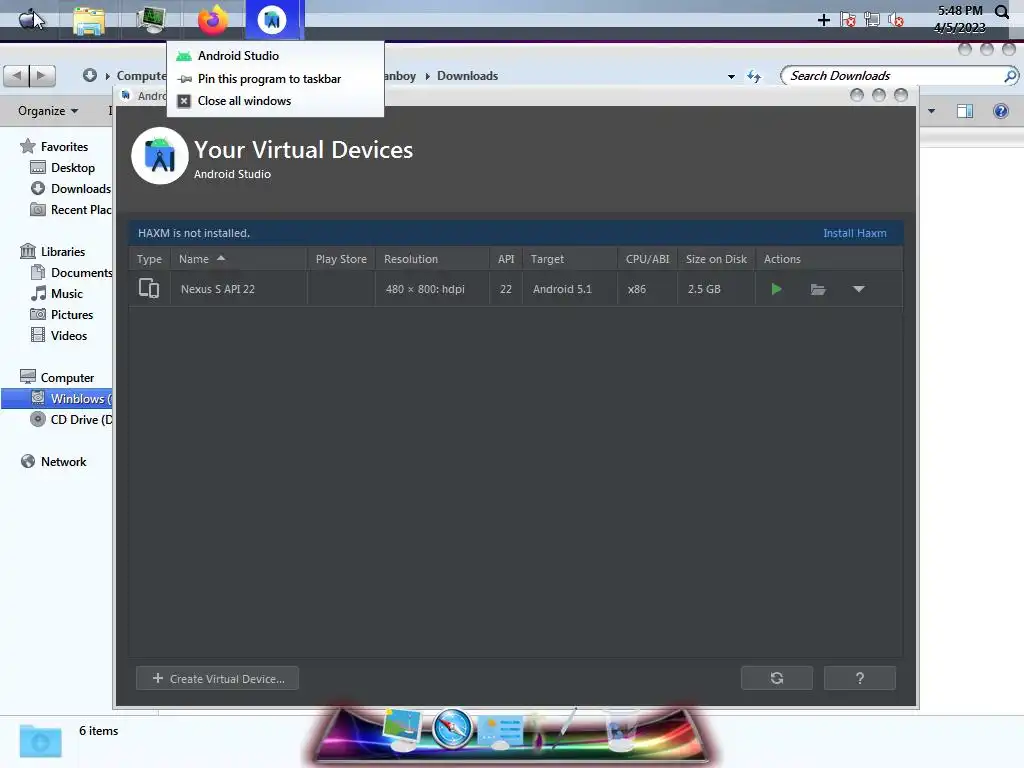Open Safari compass icon in dock
This screenshot has height=768, width=1024.
pos(453,727)
